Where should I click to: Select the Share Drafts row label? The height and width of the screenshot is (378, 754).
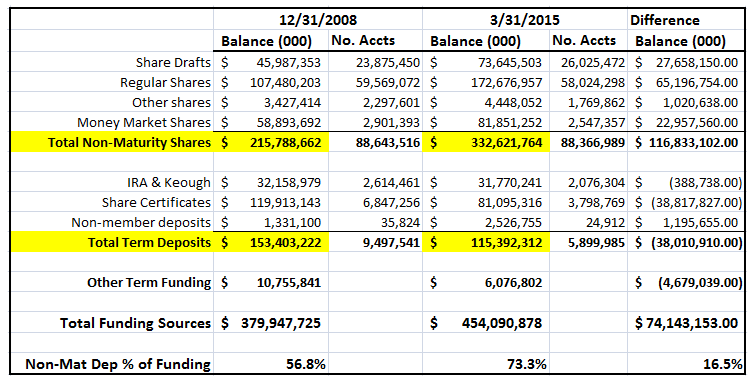click(173, 63)
